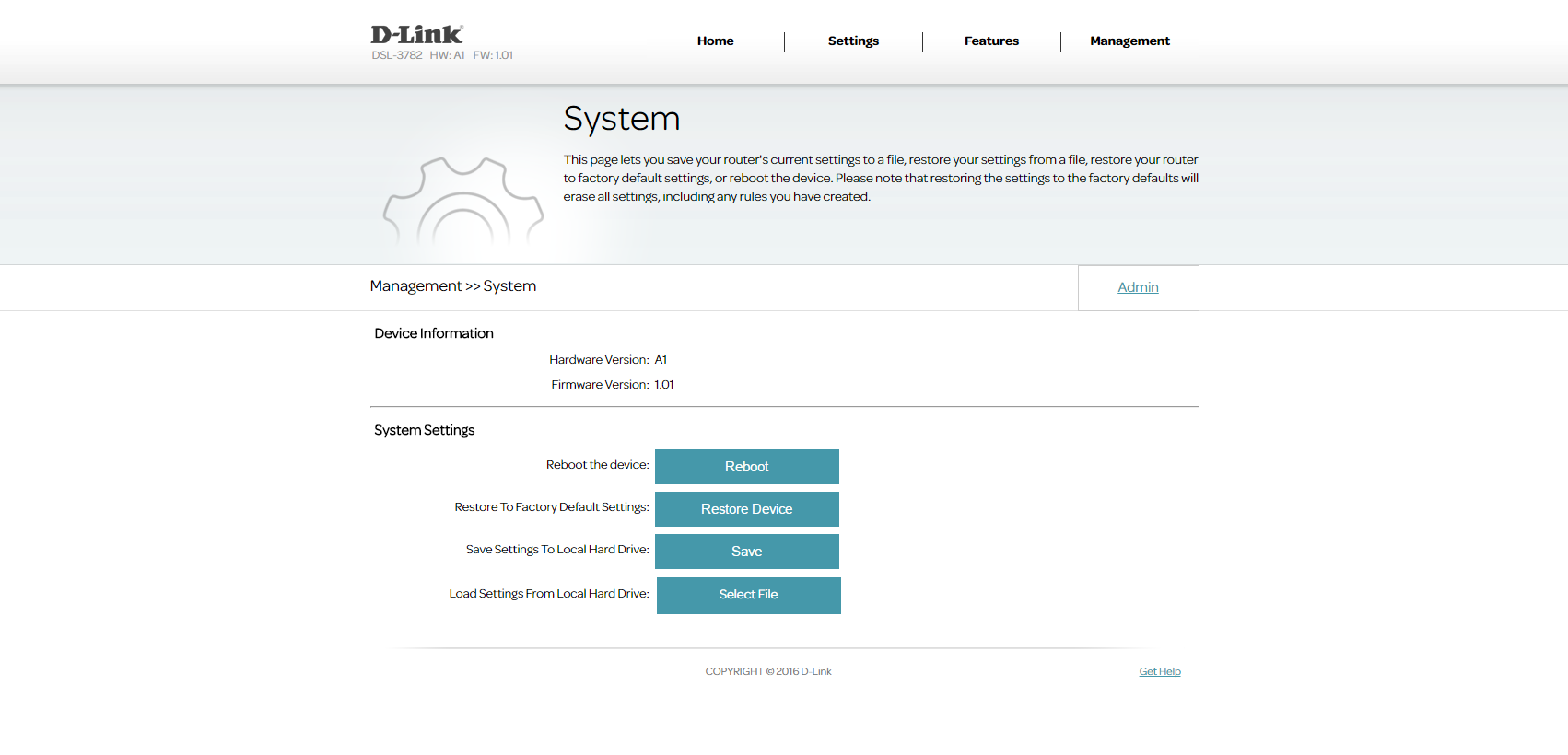Open the Home menu
Viewport: 1568px width, 755px height.
(715, 41)
